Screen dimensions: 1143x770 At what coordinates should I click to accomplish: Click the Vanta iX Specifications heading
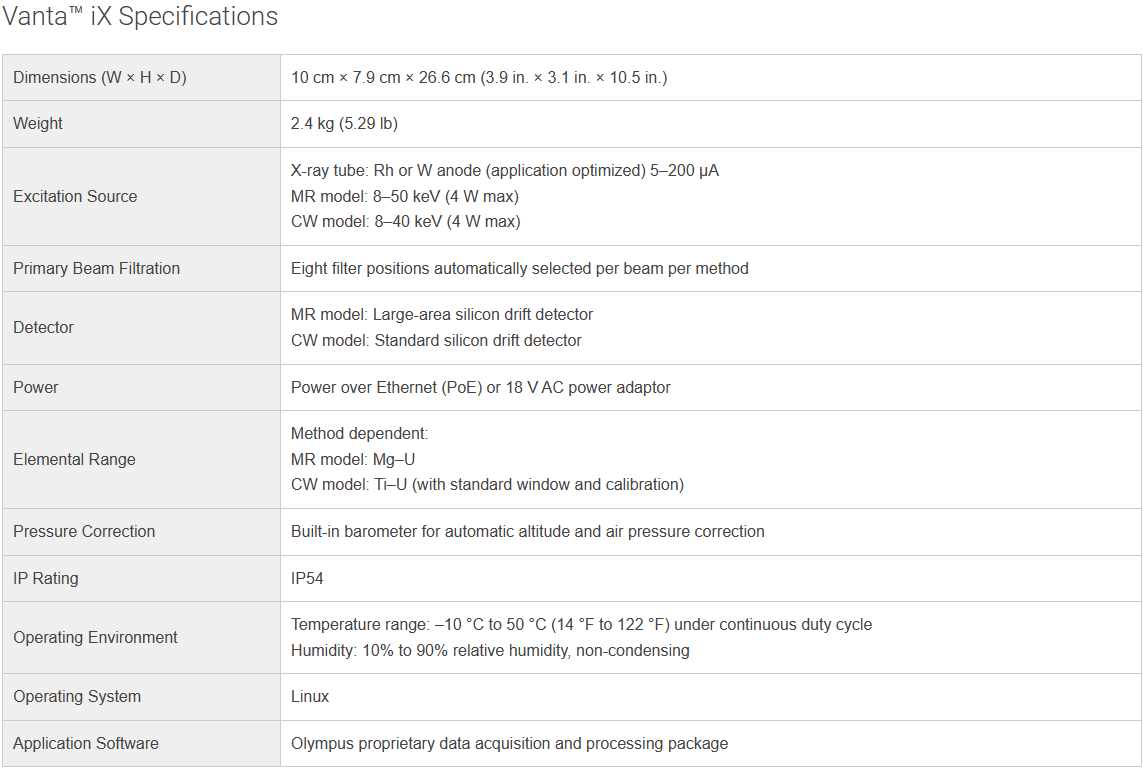coord(140,17)
